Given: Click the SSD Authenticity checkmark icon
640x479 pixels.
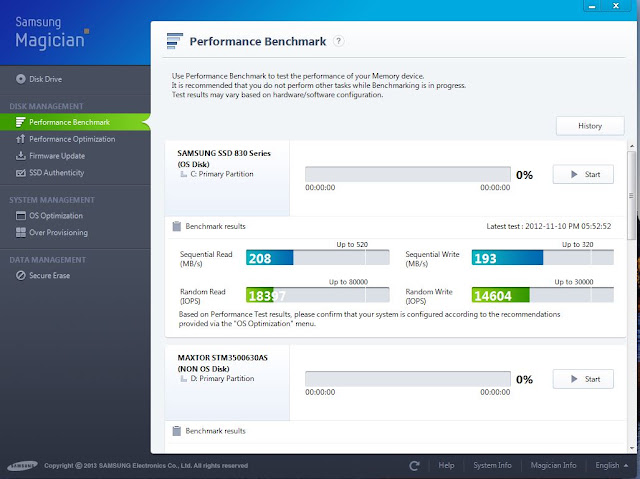Looking at the screenshot, I should (20, 173).
